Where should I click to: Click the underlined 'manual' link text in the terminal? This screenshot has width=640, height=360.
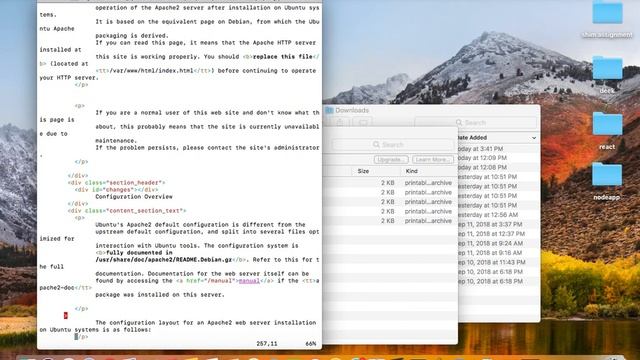tap(249, 281)
